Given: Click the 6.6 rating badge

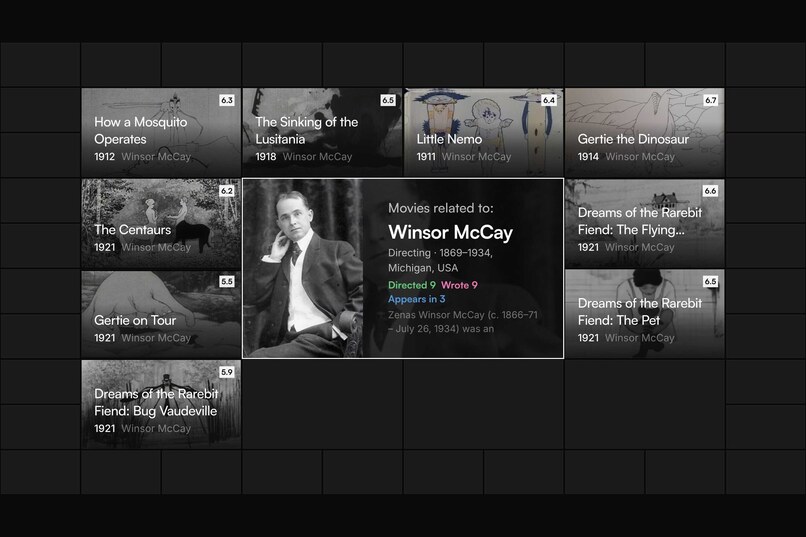Looking at the screenshot, I should click(x=710, y=191).
